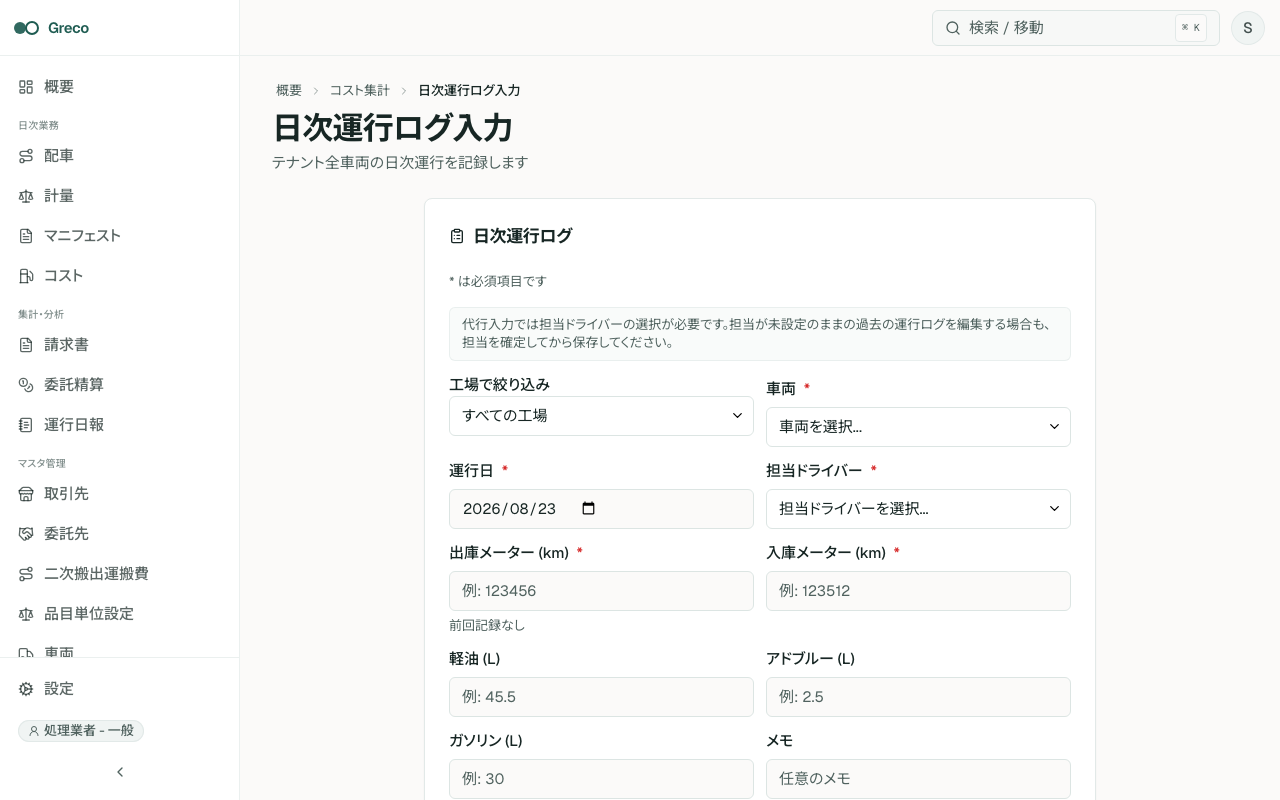This screenshot has height=800, width=1280.
Task: Open calendar picker in 運行日 field
Action: (x=588, y=508)
